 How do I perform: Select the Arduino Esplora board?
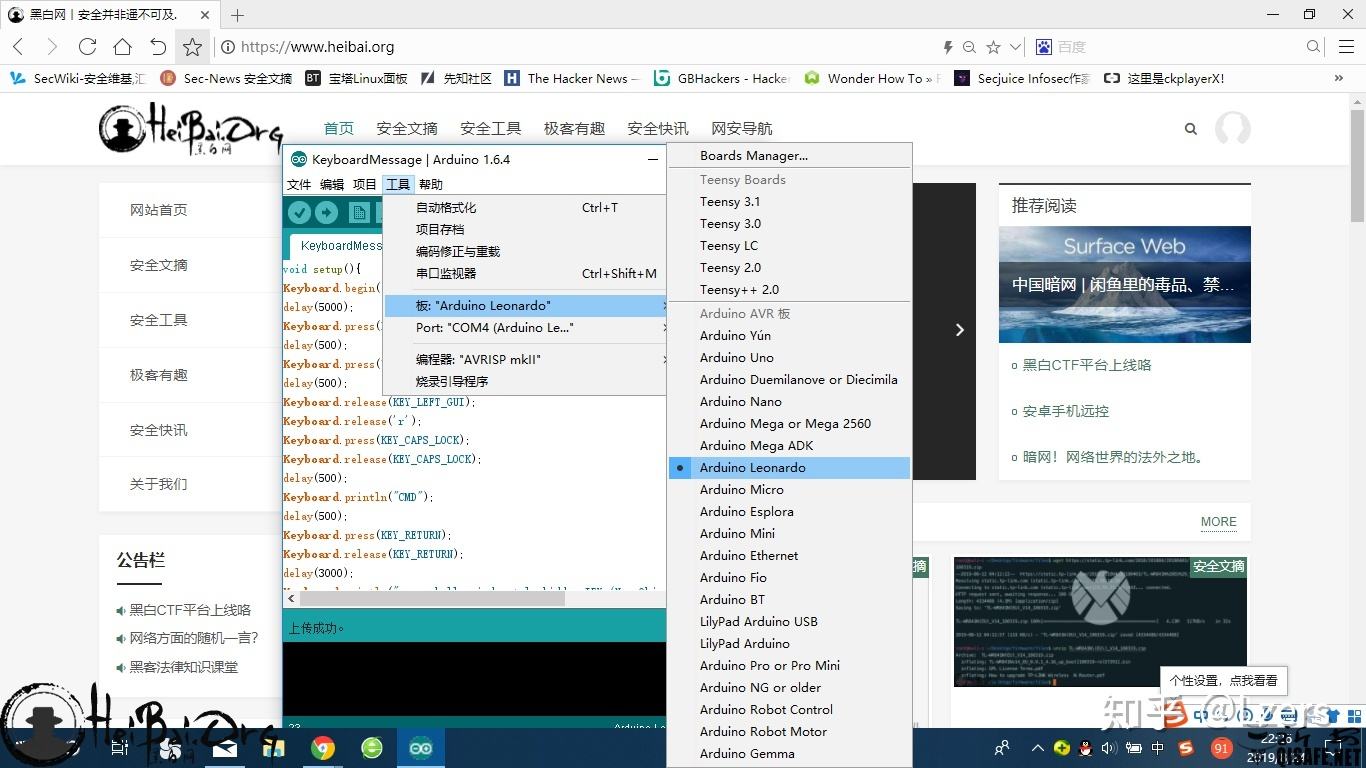click(x=790, y=512)
